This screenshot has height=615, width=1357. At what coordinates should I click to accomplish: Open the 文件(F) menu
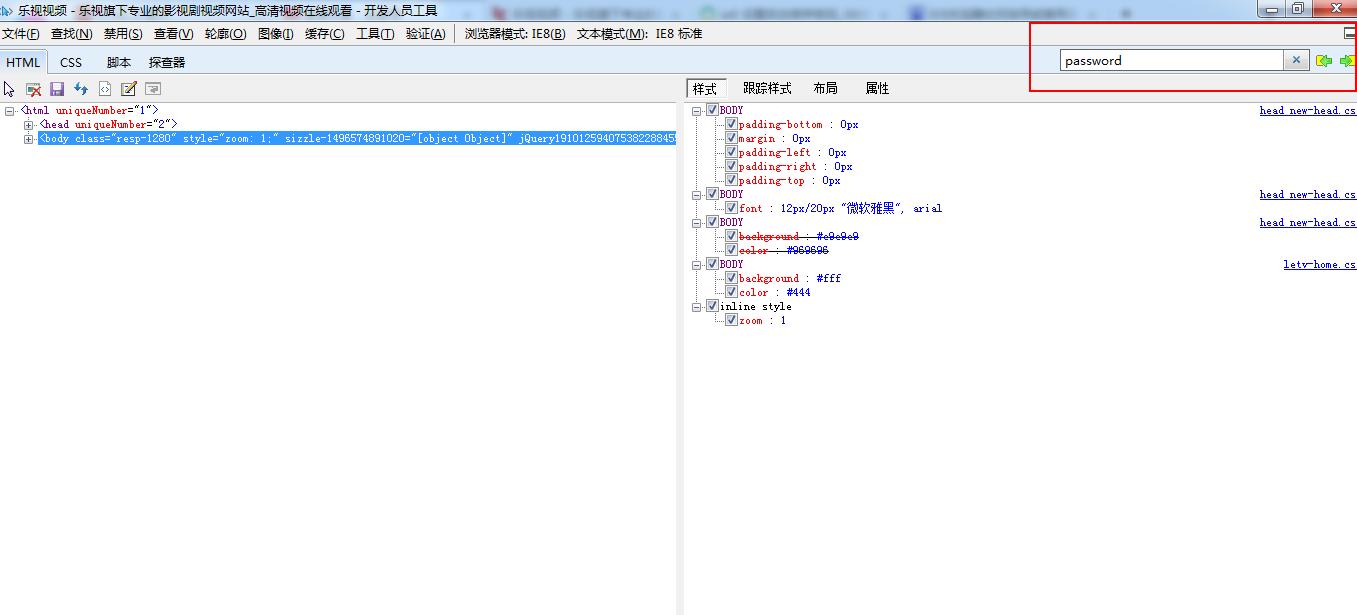coord(21,34)
